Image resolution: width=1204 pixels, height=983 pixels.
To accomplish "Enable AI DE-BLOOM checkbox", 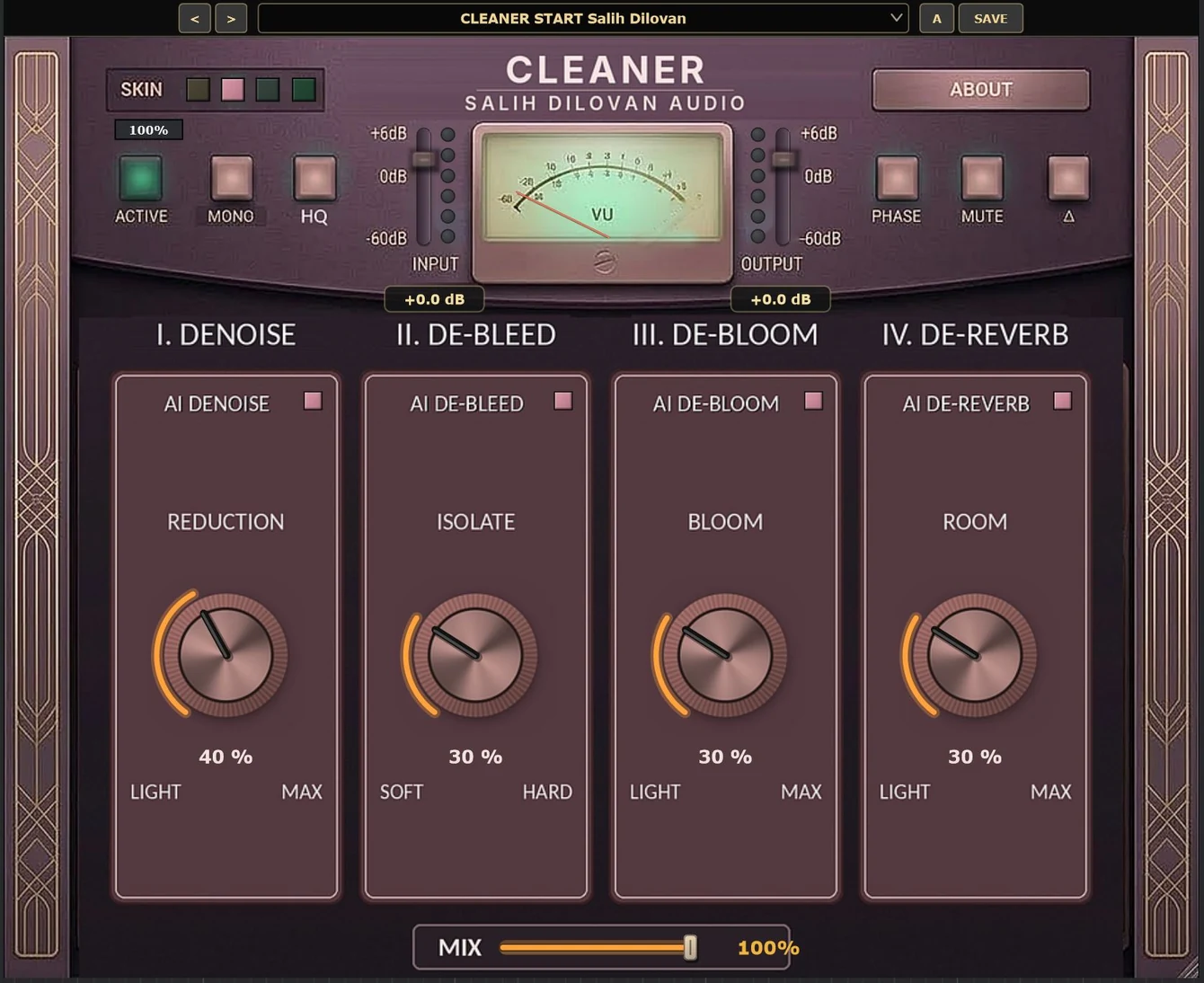I will click(813, 401).
